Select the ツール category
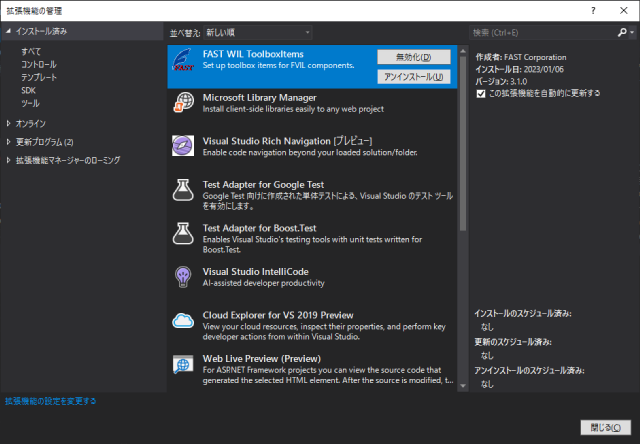The image size is (640, 444). (x=30, y=103)
